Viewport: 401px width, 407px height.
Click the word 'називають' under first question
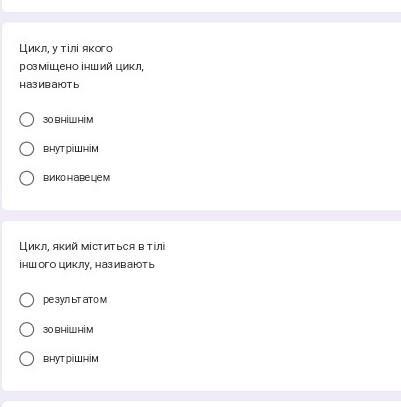(x=49, y=84)
